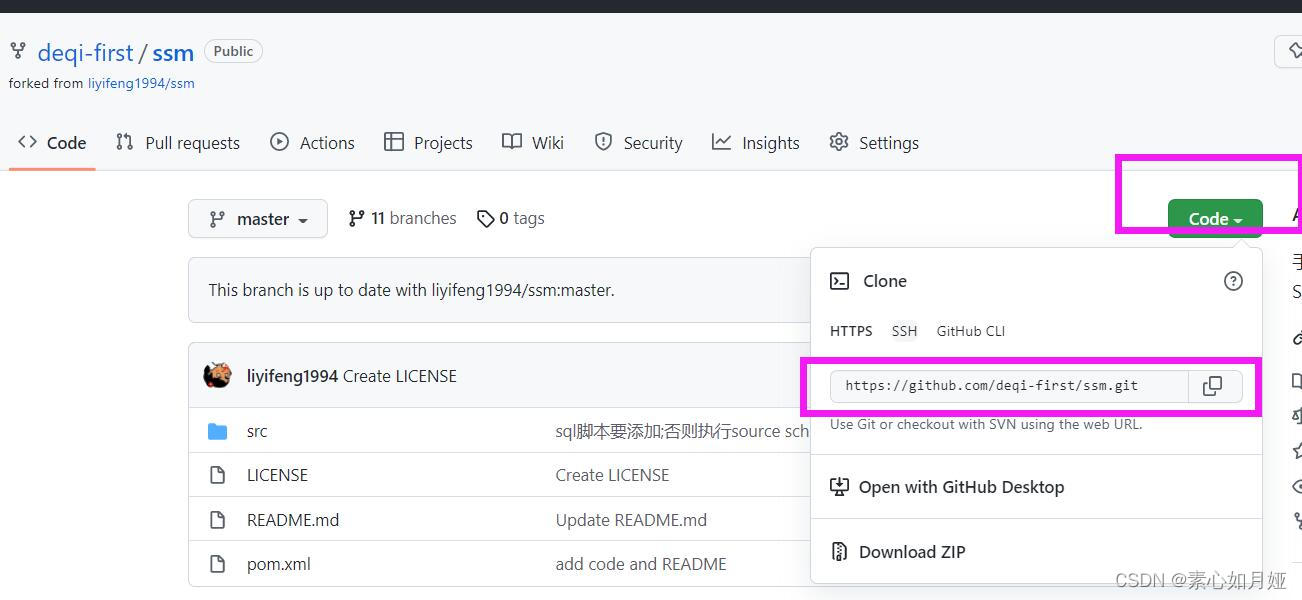Switch to the Code tab

(52, 143)
